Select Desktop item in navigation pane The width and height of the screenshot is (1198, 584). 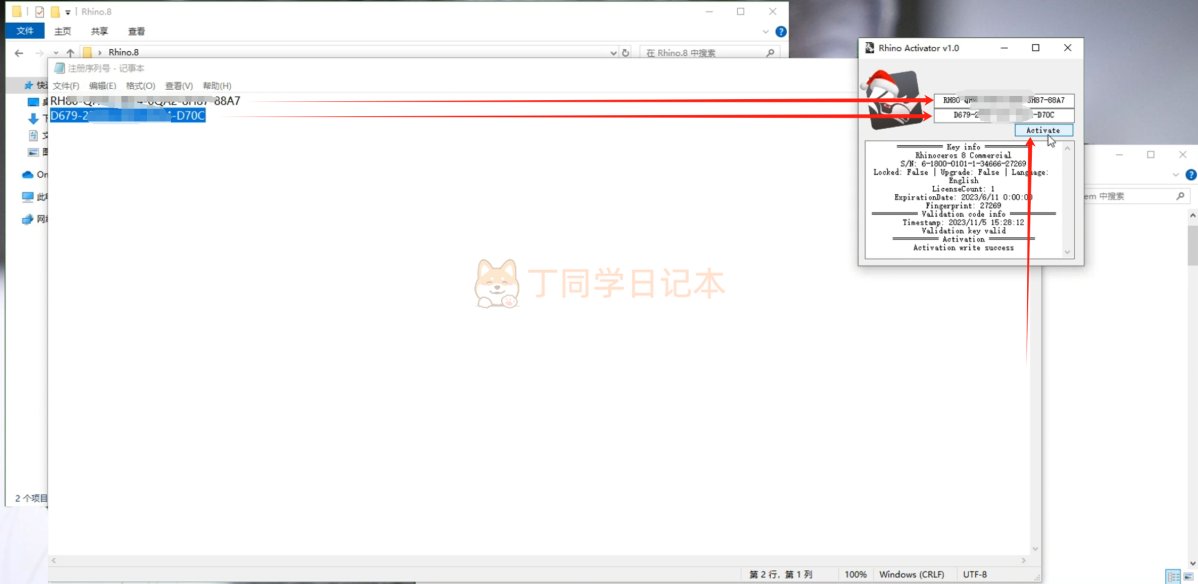(36, 102)
